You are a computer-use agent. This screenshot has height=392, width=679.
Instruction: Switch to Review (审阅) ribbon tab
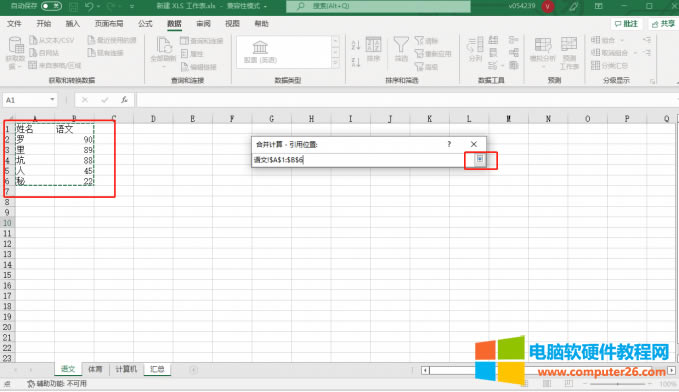(x=203, y=23)
